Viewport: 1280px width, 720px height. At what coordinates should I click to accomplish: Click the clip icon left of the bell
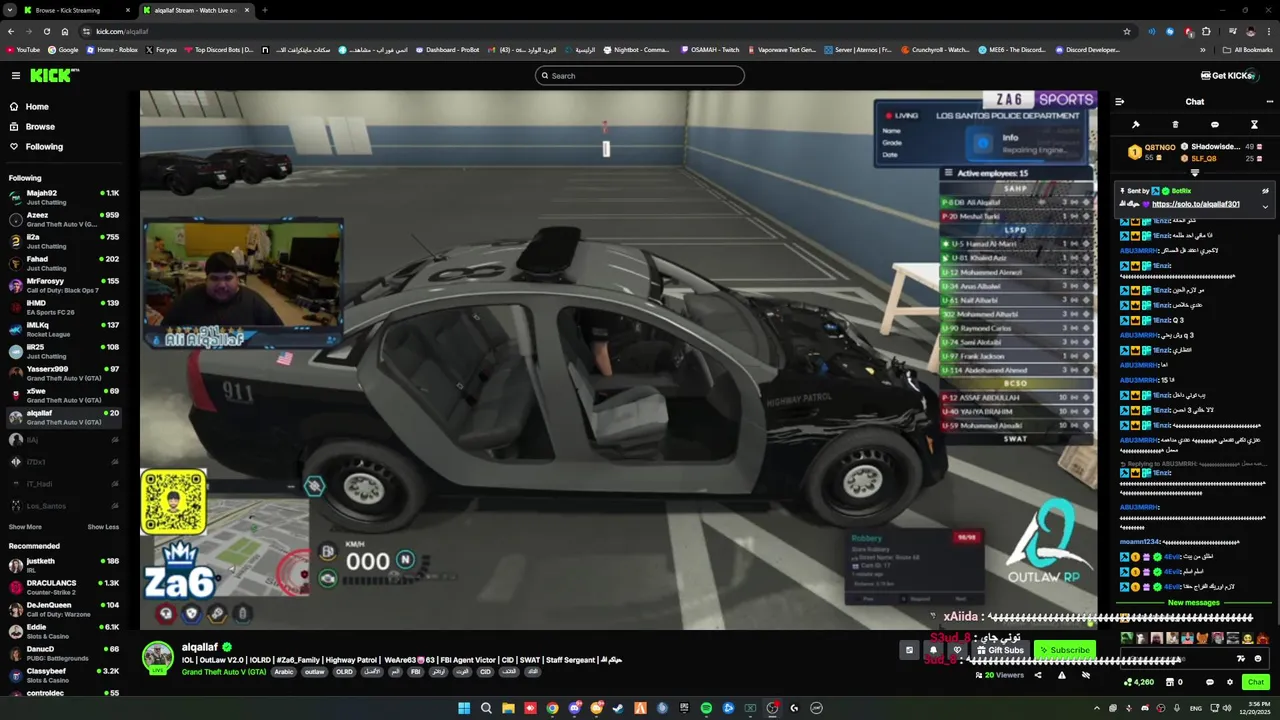coord(909,650)
